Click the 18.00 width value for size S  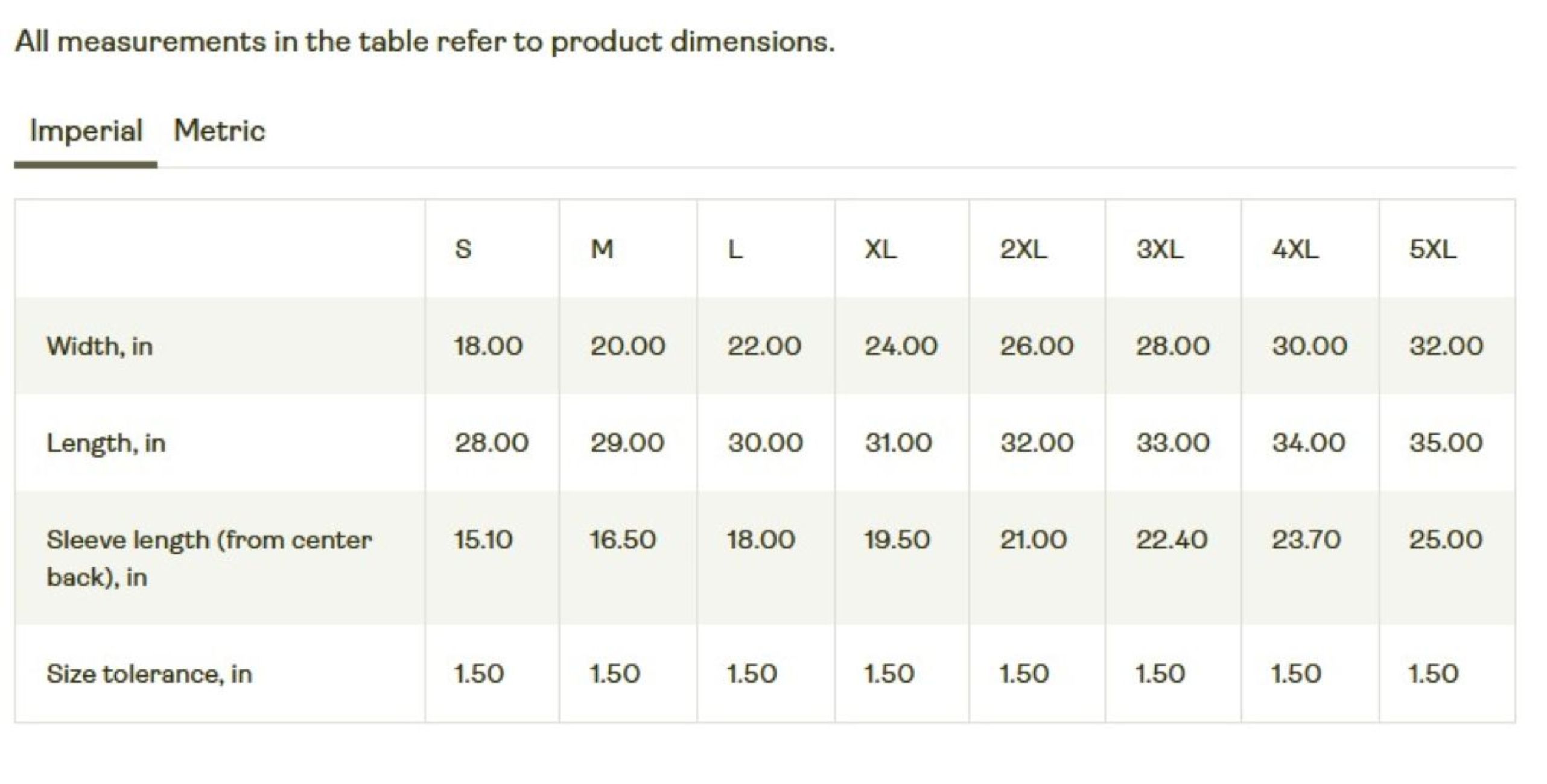488,345
